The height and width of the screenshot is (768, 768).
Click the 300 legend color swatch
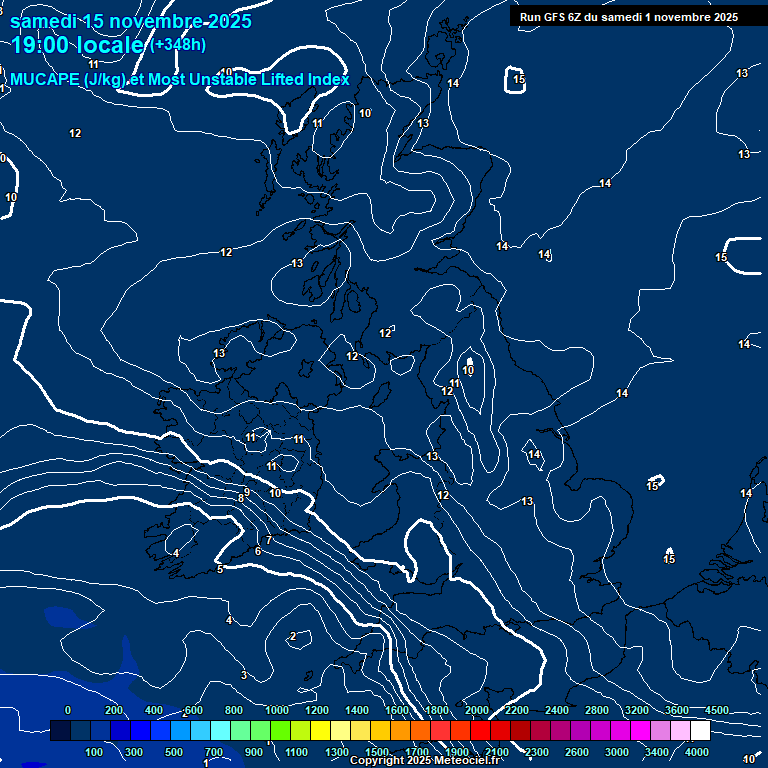(120, 730)
